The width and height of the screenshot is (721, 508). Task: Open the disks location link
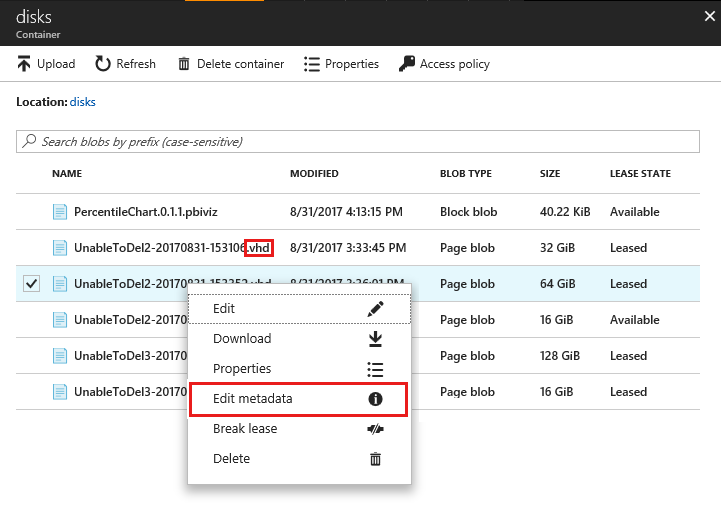coord(82,102)
